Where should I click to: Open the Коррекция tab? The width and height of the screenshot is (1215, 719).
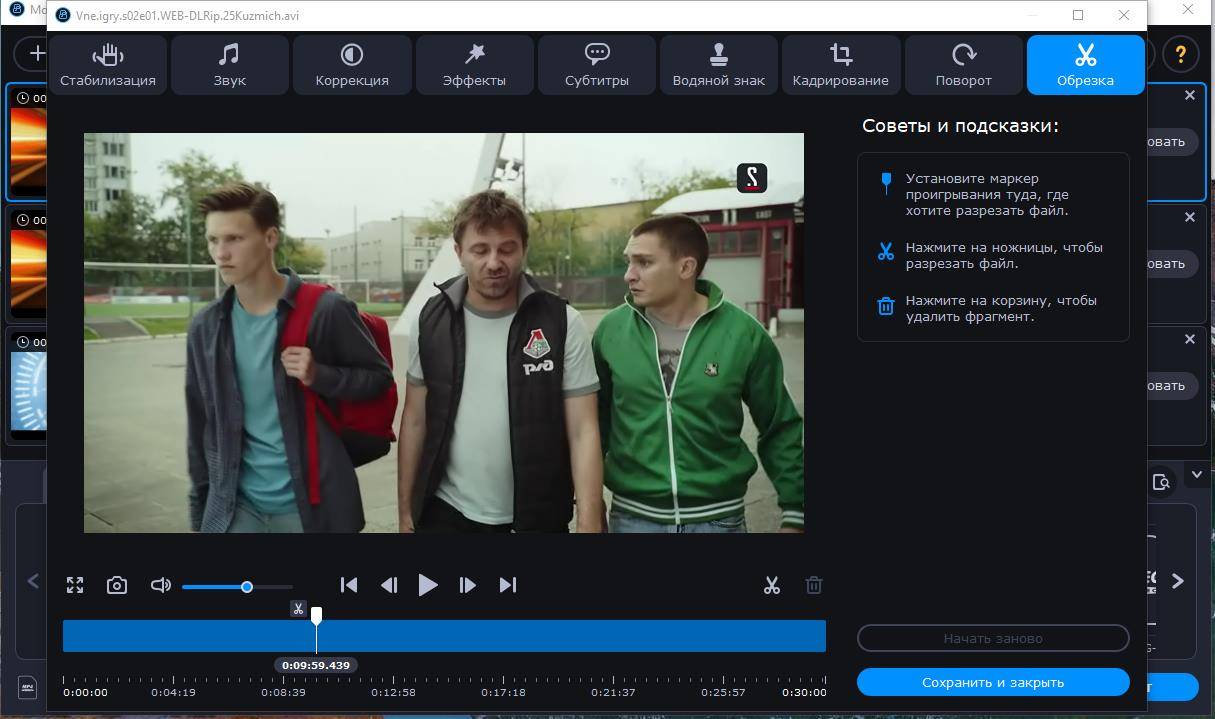pos(352,65)
